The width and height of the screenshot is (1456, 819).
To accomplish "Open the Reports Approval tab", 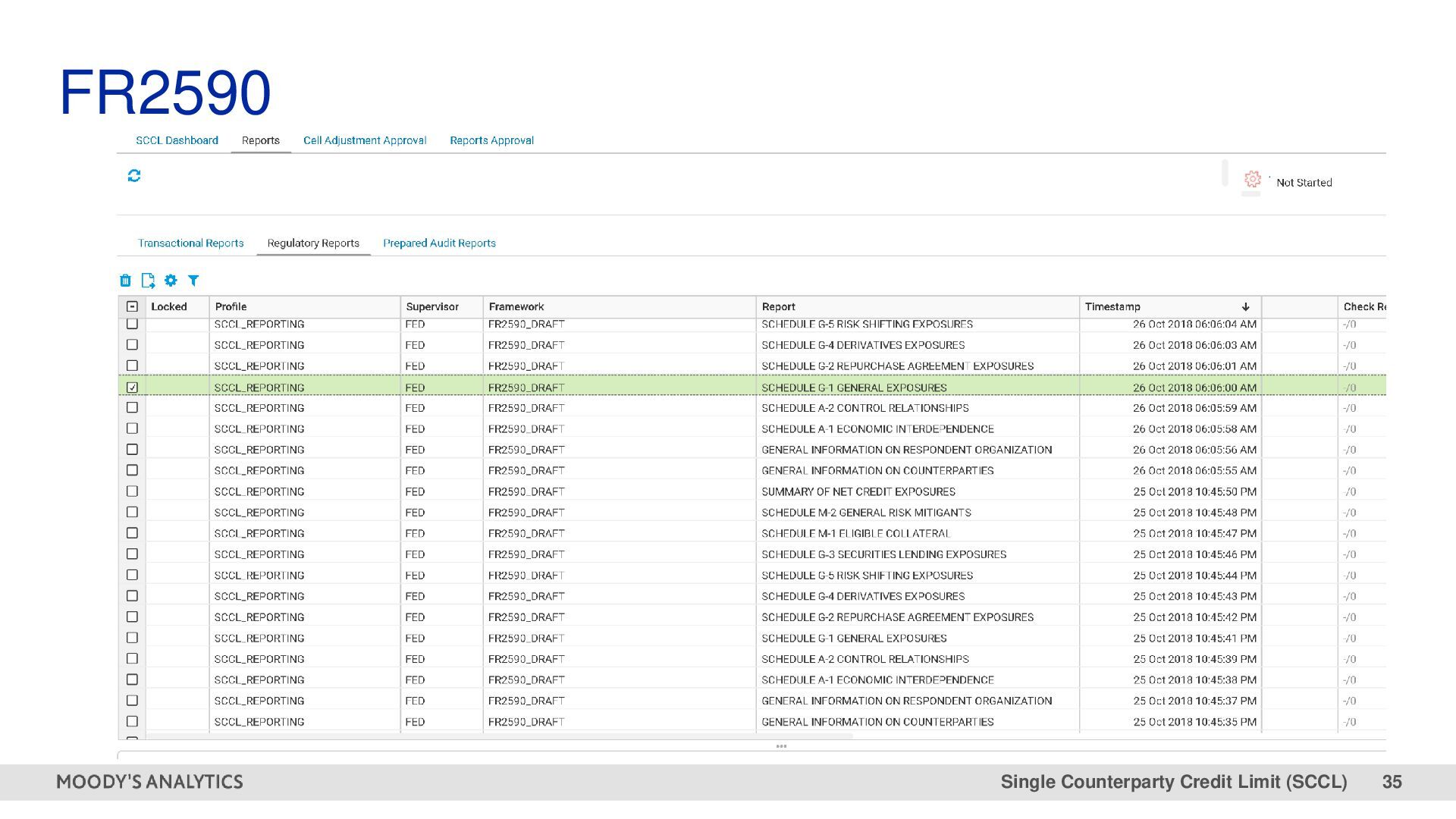I will click(x=491, y=140).
